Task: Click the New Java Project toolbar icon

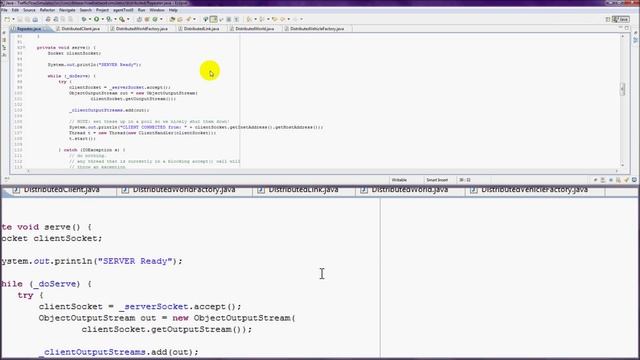Action: 139,19
